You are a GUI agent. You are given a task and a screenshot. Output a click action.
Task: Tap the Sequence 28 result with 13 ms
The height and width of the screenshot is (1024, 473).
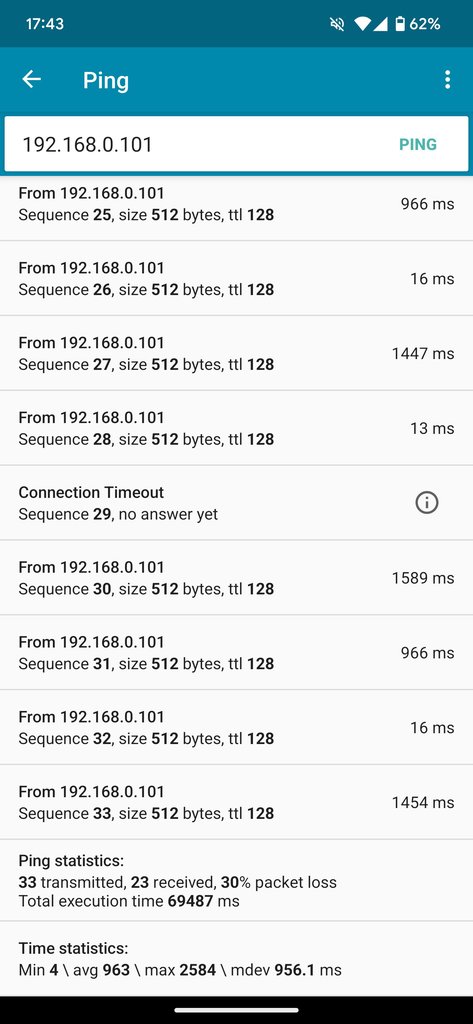pos(236,428)
